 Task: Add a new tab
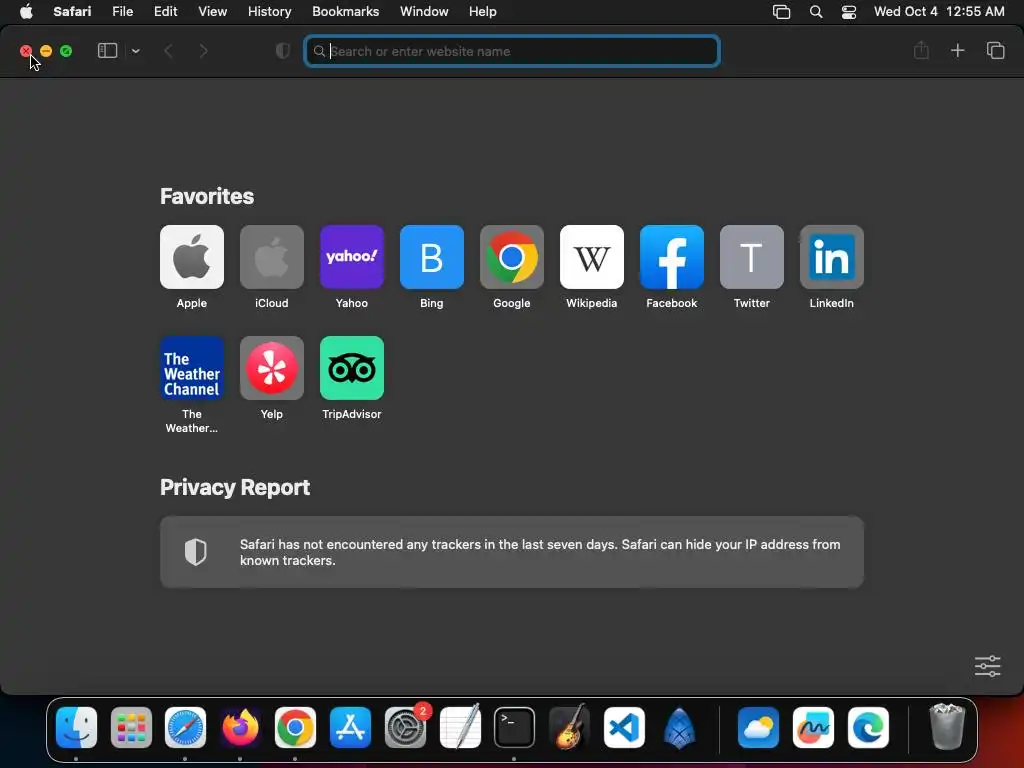coord(957,50)
